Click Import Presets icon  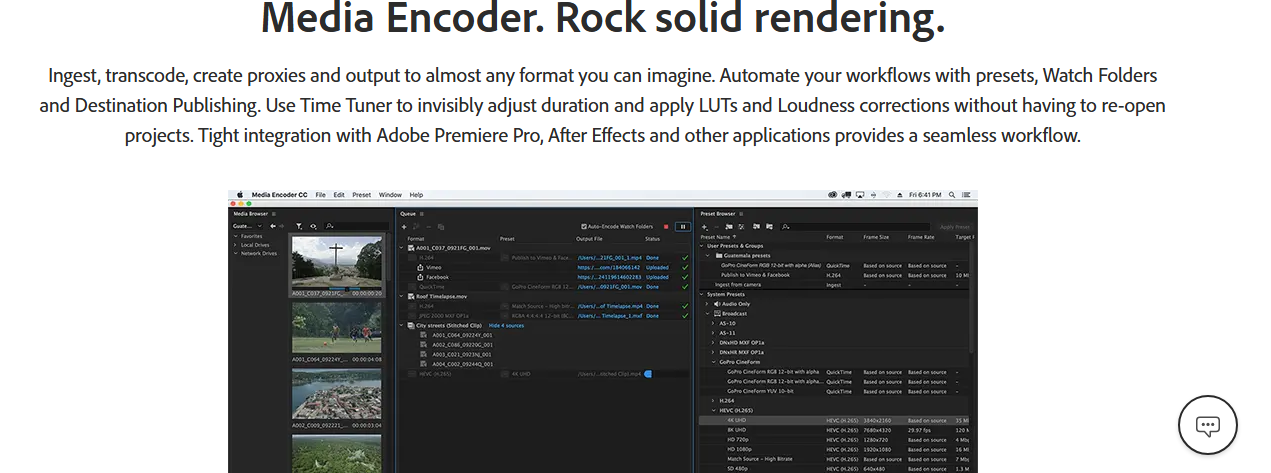tap(756, 227)
